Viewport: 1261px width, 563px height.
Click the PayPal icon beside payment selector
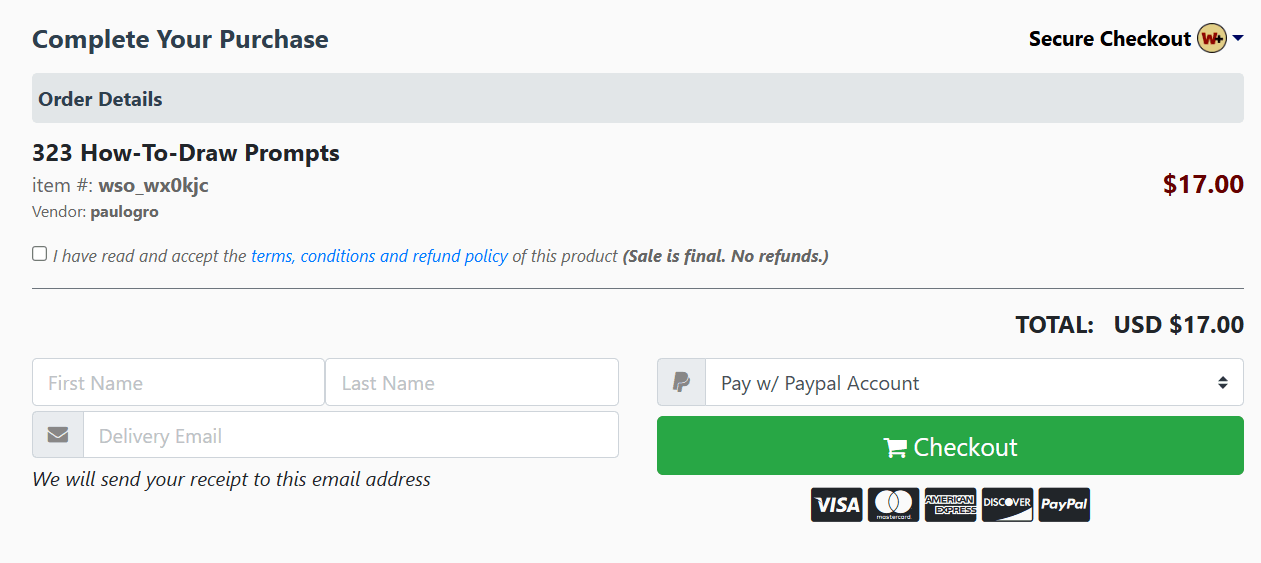coord(681,383)
